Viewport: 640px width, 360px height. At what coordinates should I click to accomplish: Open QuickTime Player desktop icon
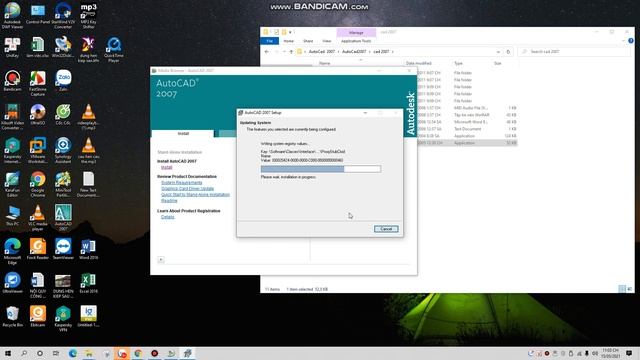[x=114, y=49]
